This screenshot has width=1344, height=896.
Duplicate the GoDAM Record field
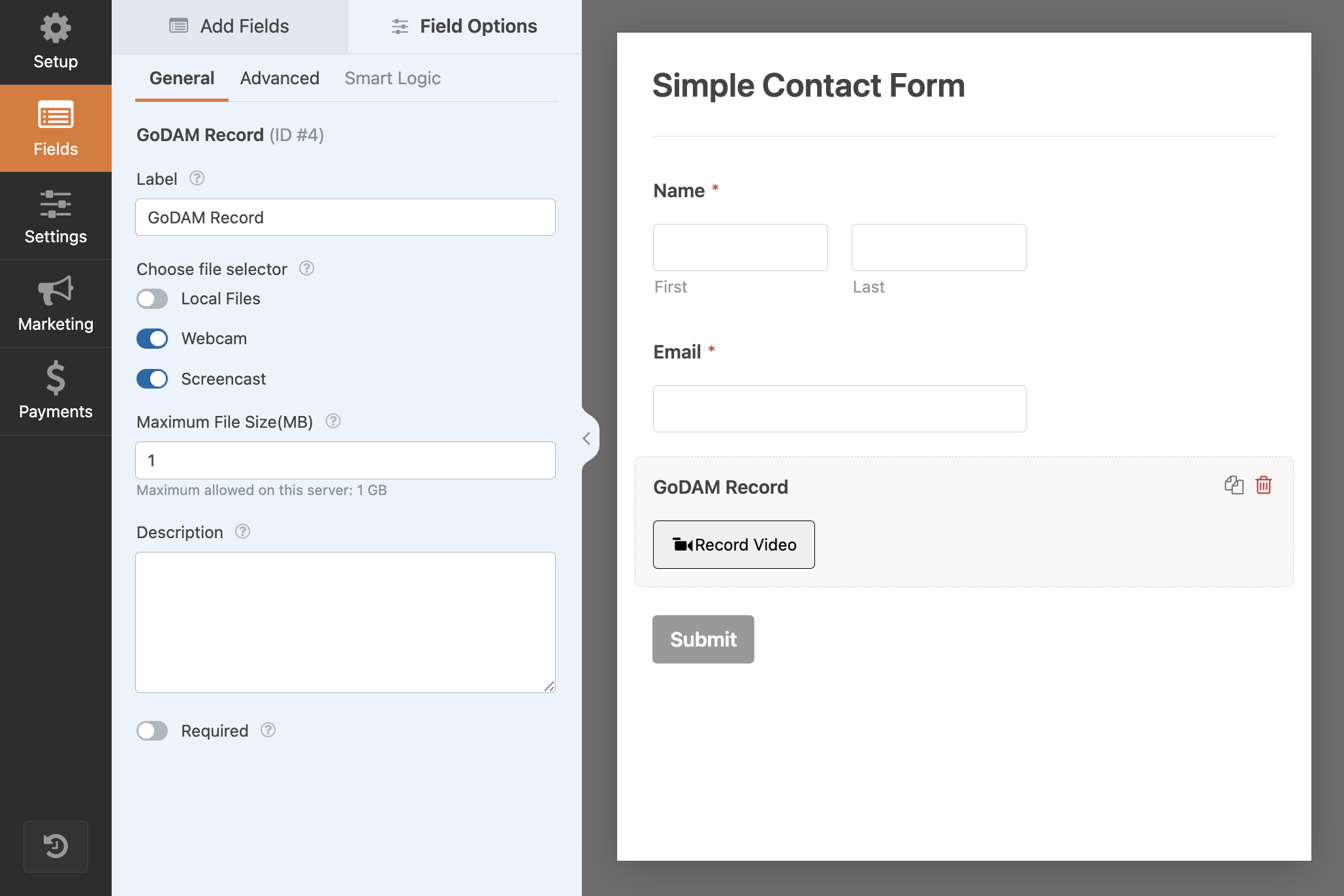(1234, 485)
